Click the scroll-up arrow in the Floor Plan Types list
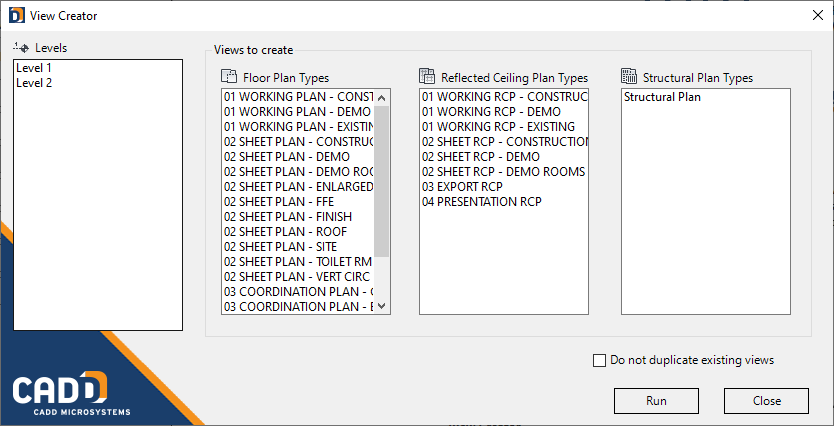The width and height of the screenshot is (834, 426). tap(382, 97)
